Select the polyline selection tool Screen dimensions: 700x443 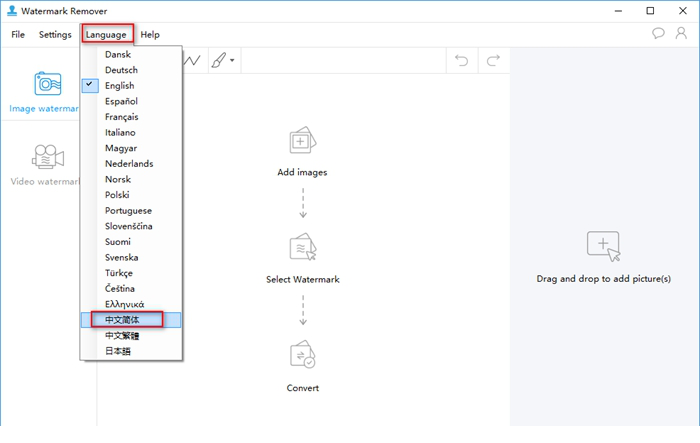click(x=192, y=61)
